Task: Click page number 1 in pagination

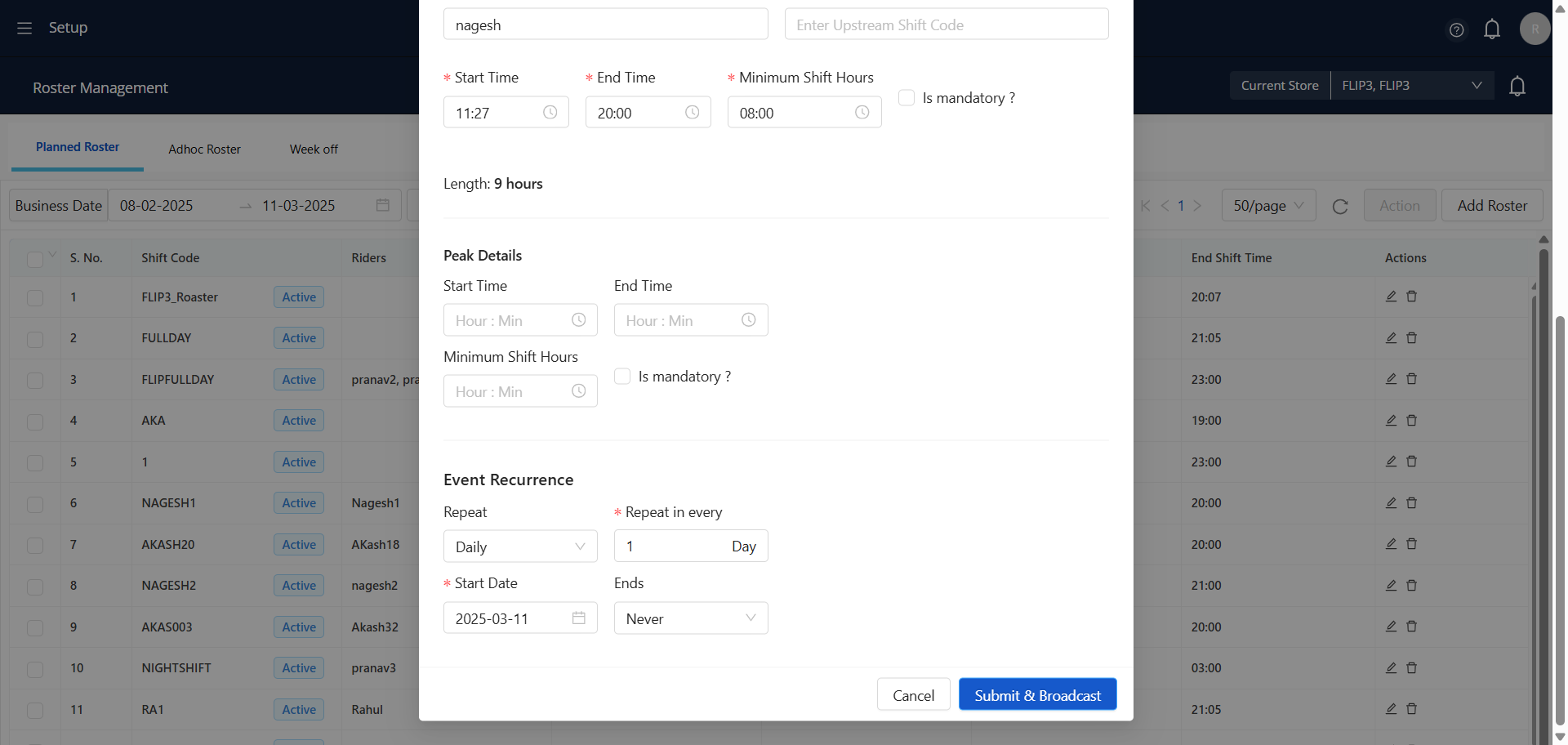Action: [1181, 206]
